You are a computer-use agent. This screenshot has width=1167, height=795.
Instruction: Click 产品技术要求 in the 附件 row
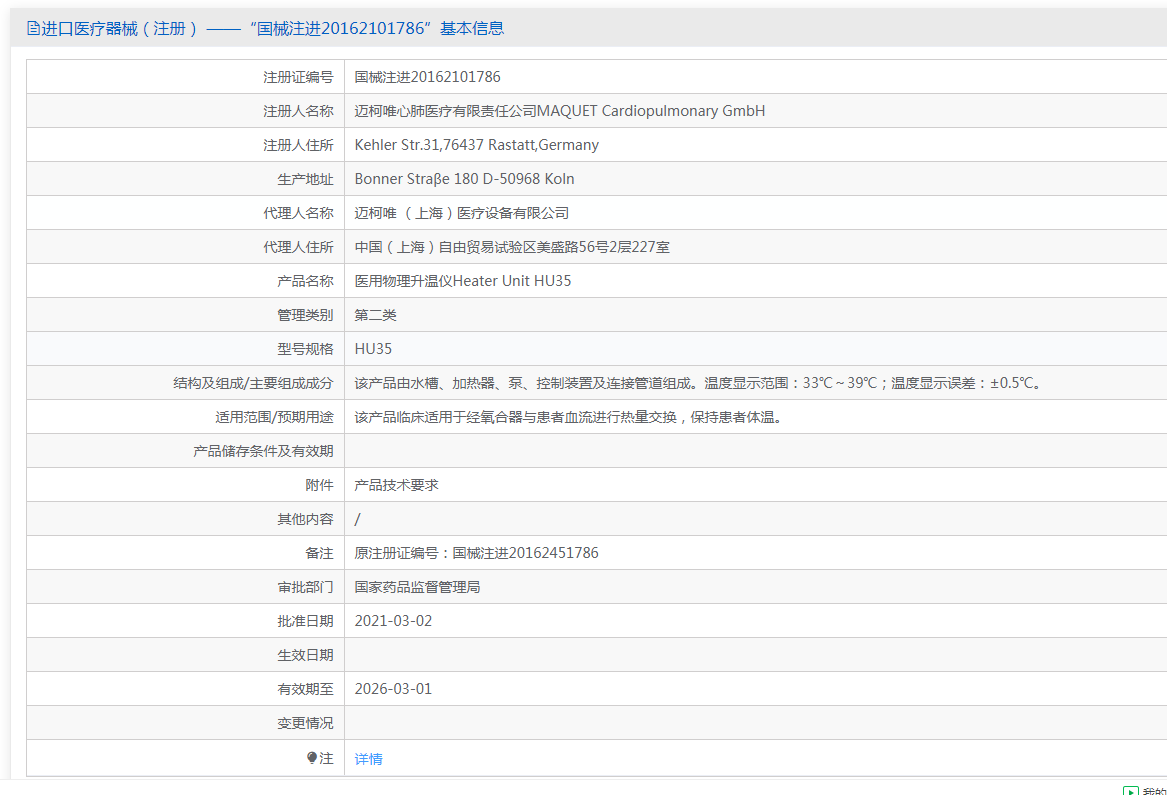pyautogui.click(x=397, y=485)
